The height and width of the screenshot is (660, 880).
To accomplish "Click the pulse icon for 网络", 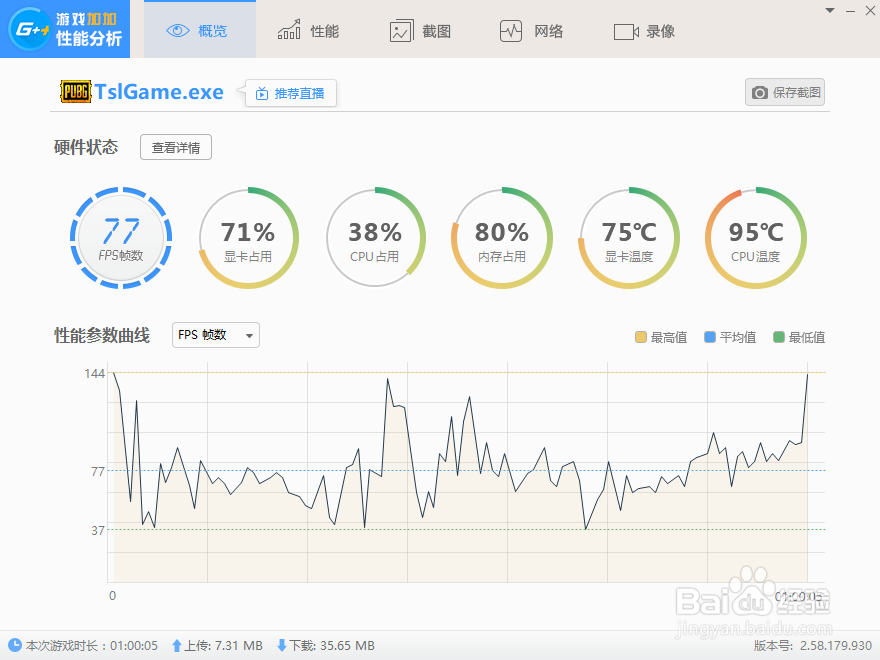I will (x=511, y=31).
